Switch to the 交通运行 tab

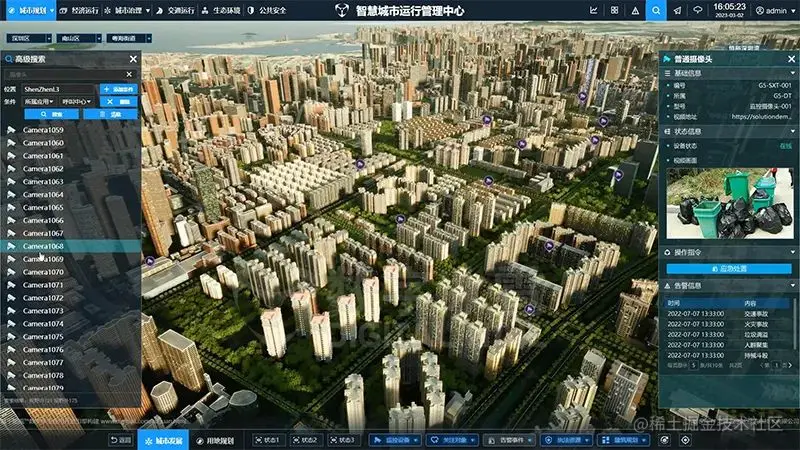click(x=176, y=10)
